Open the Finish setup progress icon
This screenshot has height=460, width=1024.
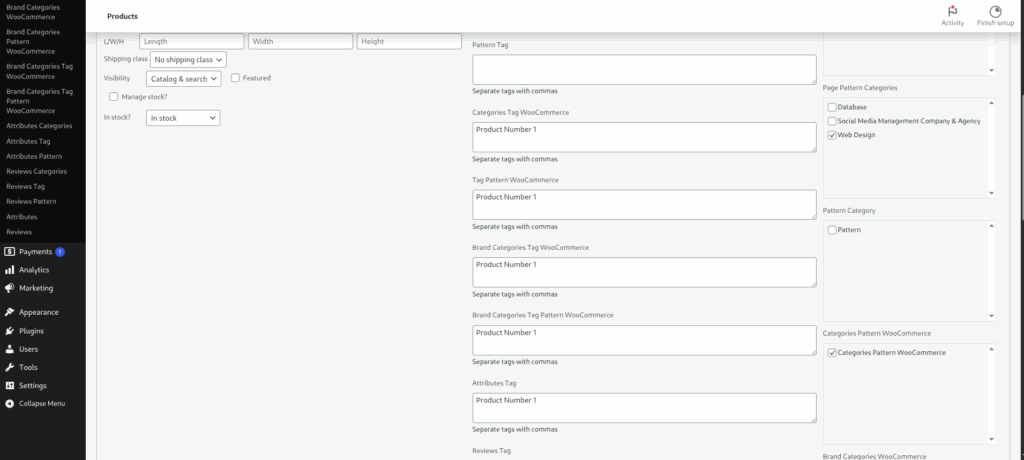pos(995,11)
